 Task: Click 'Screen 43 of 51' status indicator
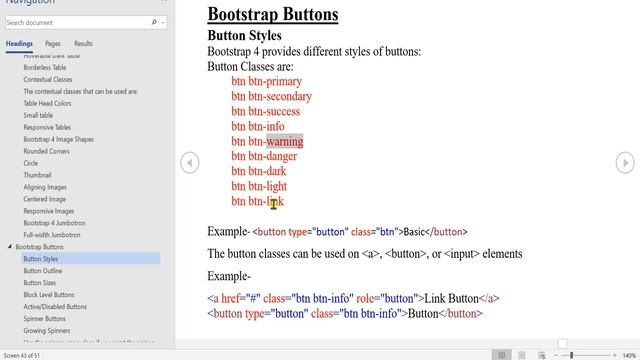(22, 356)
